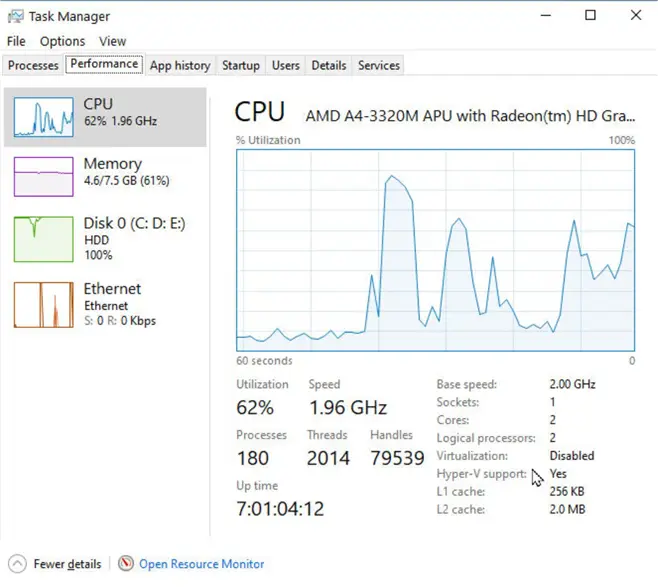
Task: Click the 79539 handles value
Action: [397, 458]
